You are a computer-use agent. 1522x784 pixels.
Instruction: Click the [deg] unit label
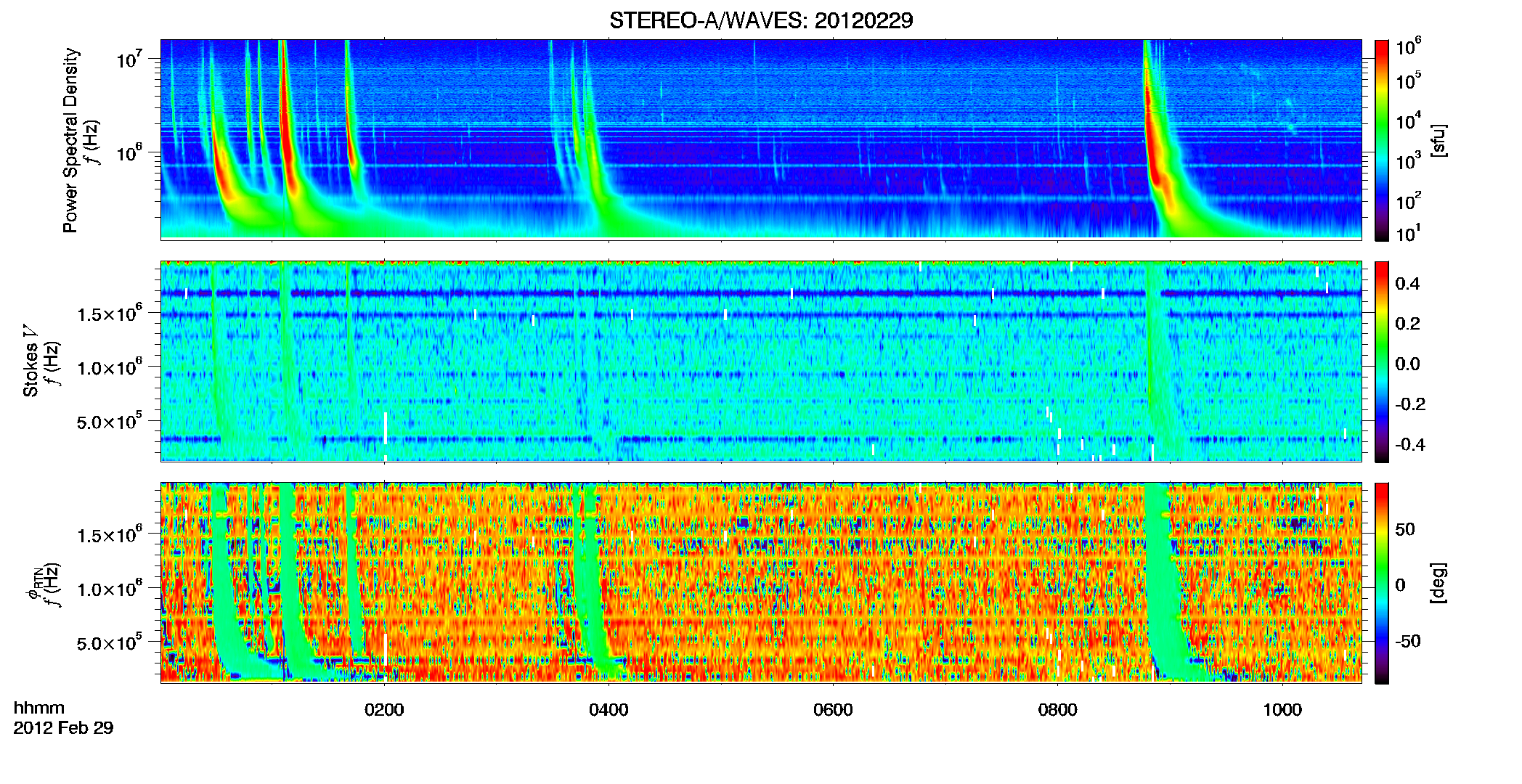tap(1439, 583)
